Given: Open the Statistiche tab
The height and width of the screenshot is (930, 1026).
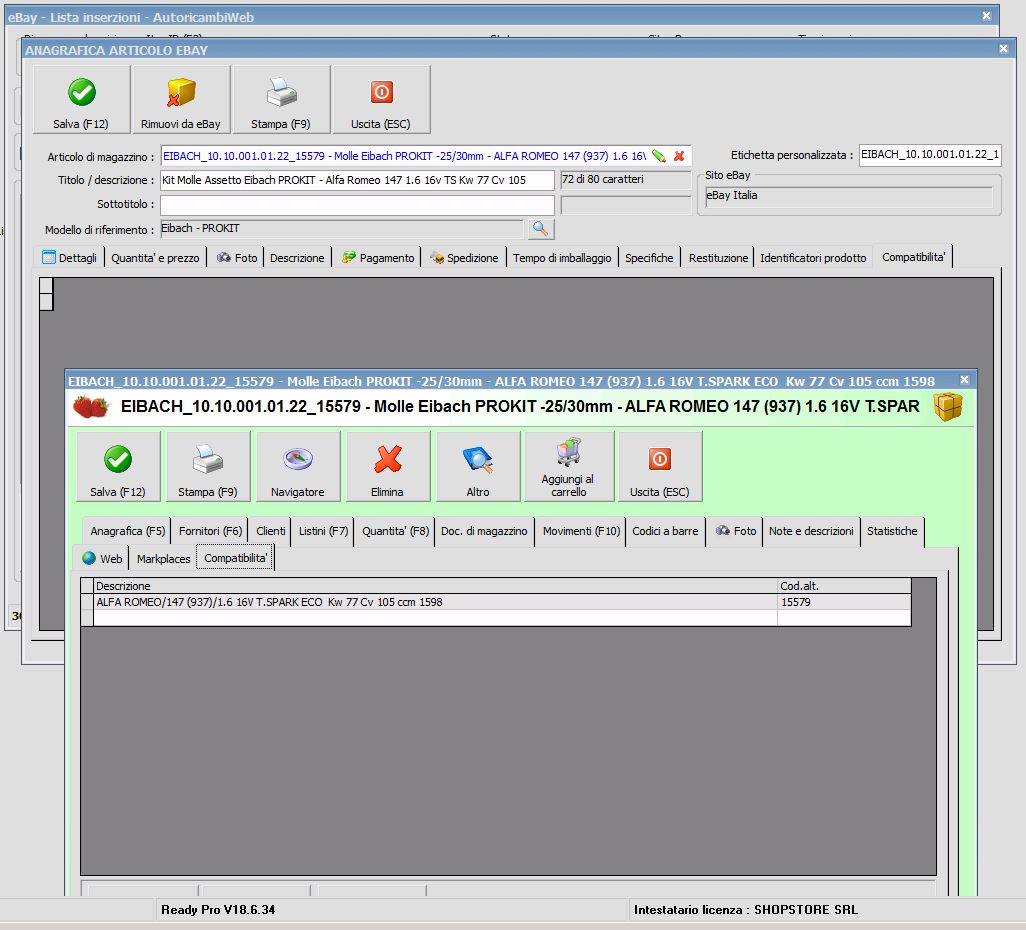Looking at the screenshot, I should coord(893,531).
